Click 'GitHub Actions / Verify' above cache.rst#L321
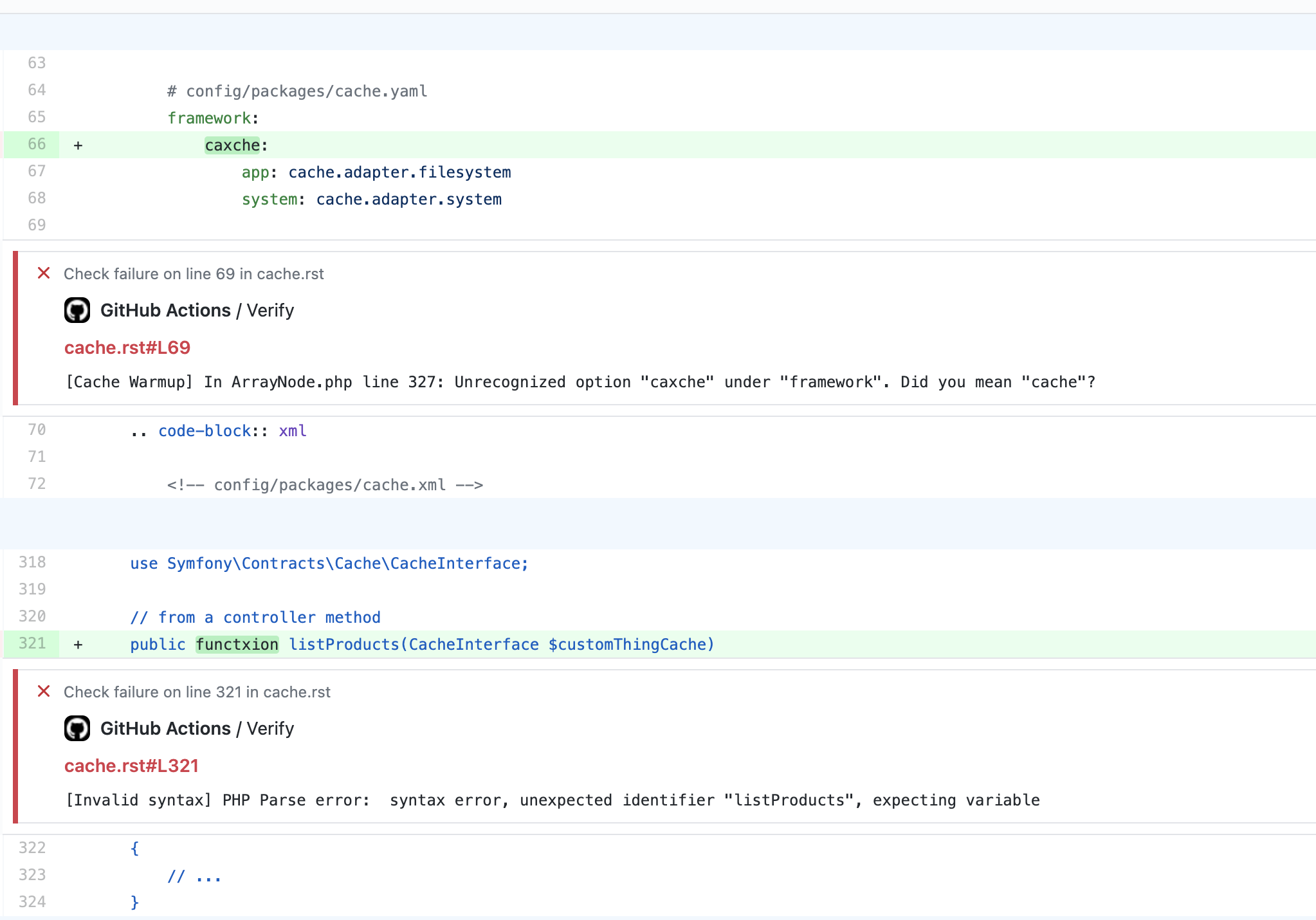The width and height of the screenshot is (1316, 920). pyautogui.click(x=197, y=728)
